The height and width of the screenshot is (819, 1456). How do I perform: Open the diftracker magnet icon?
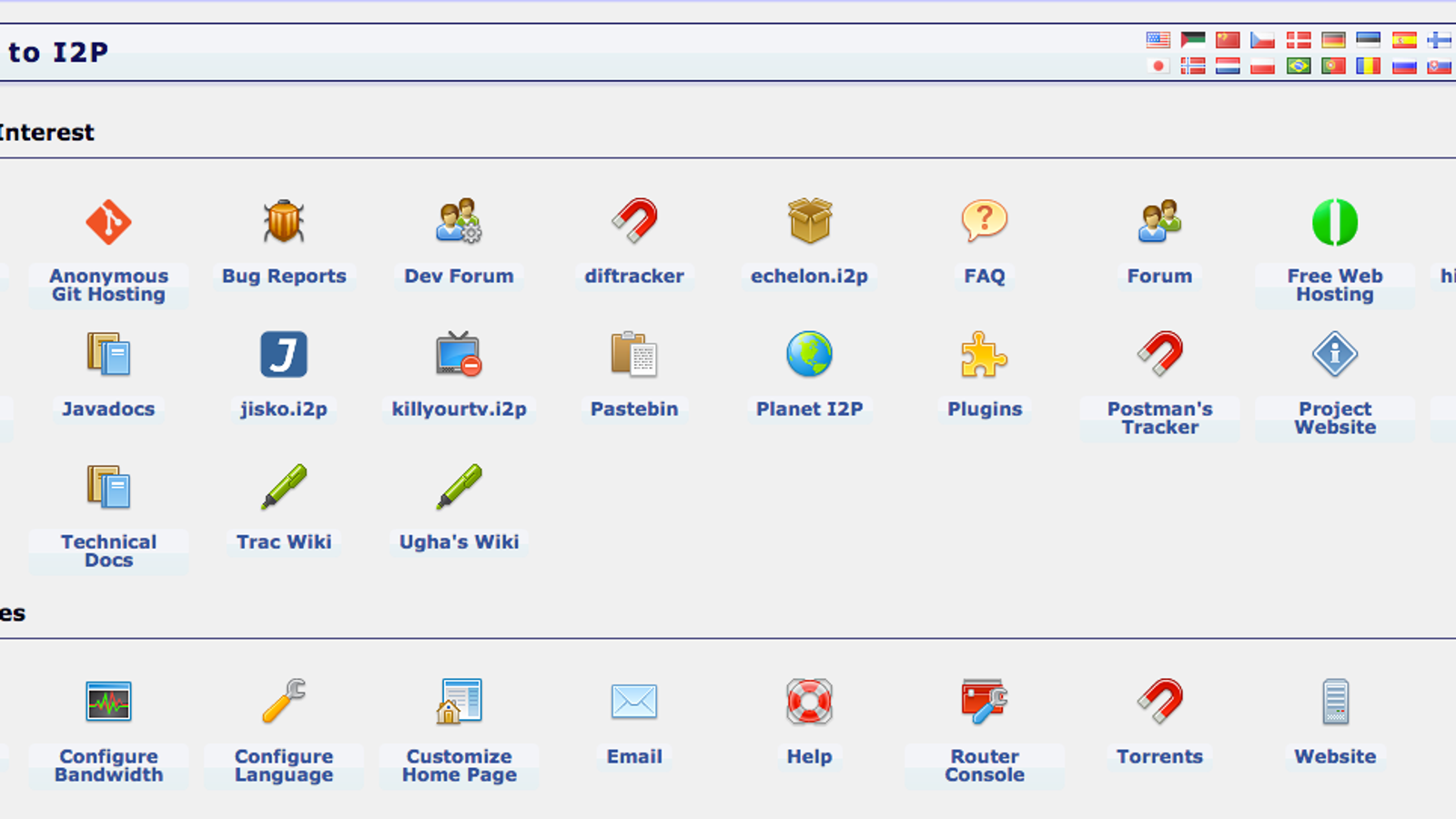click(x=634, y=221)
